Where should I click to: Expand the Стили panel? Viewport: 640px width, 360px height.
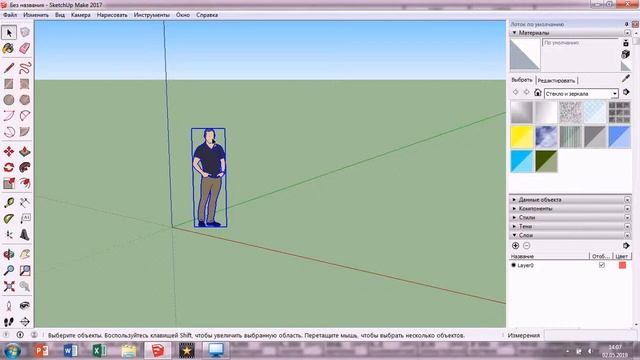514,218
